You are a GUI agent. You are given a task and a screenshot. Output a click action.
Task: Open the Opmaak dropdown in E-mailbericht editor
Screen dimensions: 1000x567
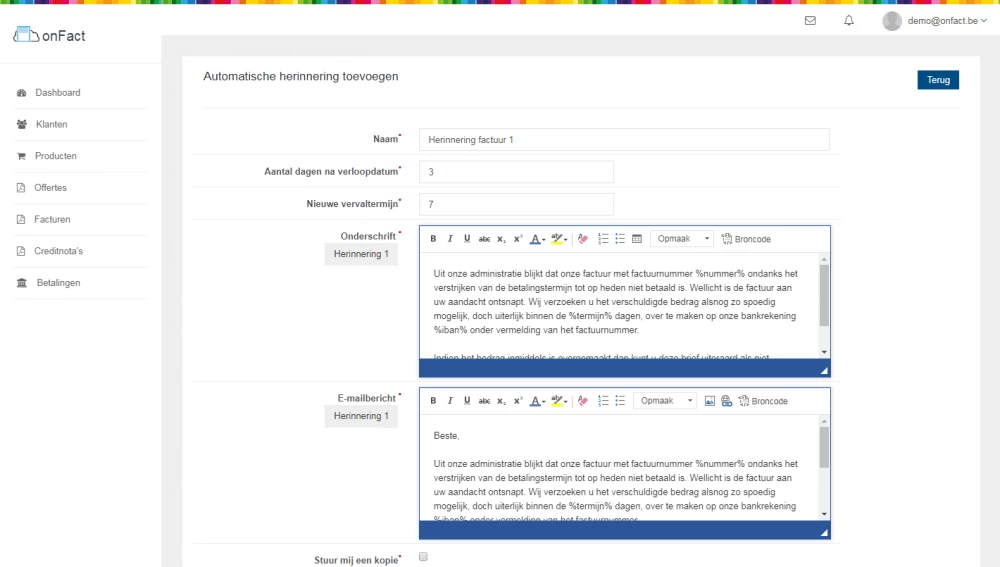[x=666, y=401]
